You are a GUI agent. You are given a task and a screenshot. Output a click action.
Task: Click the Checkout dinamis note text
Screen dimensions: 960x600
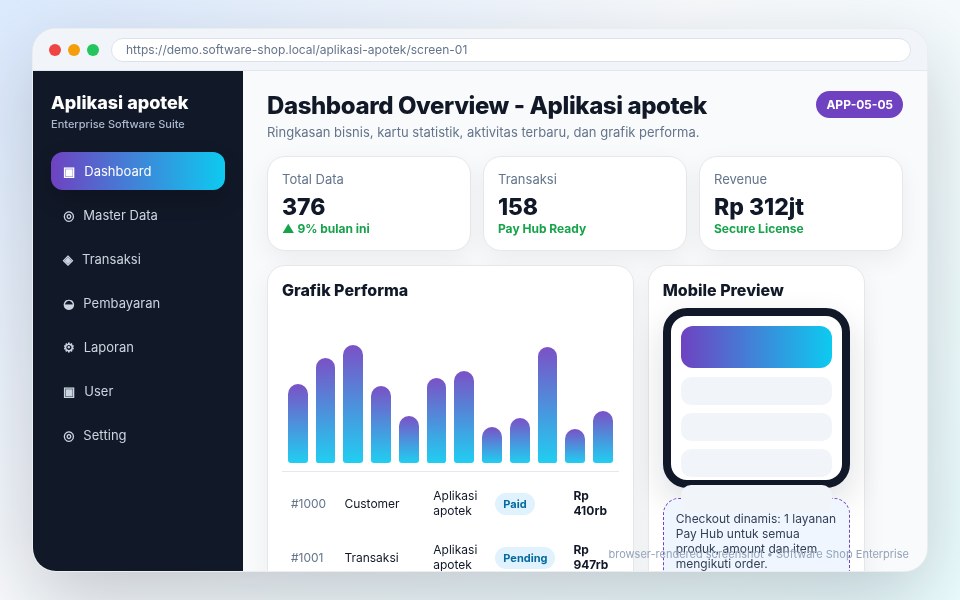coord(756,541)
